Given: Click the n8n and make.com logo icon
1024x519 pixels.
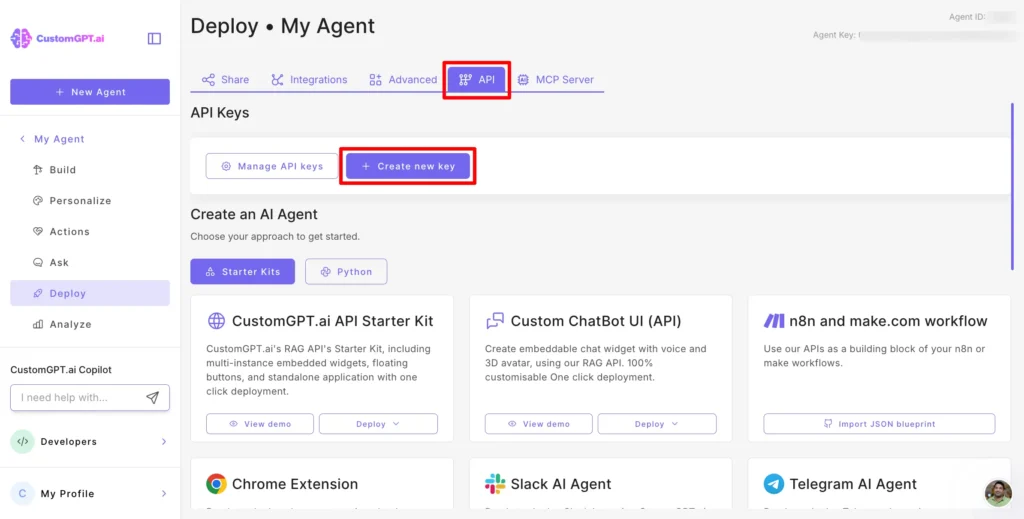Looking at the screenshot, I should [774, 321].
